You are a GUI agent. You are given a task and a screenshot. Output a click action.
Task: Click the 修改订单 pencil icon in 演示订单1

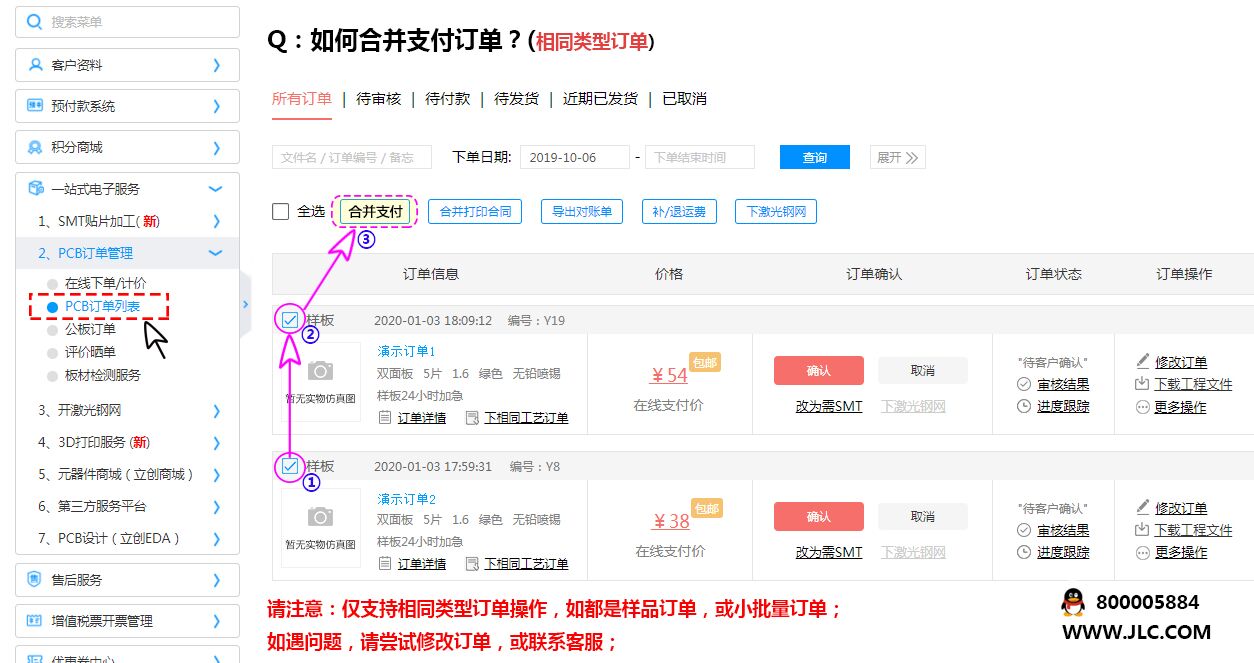pyautogui.click(x=1143, y=361)
